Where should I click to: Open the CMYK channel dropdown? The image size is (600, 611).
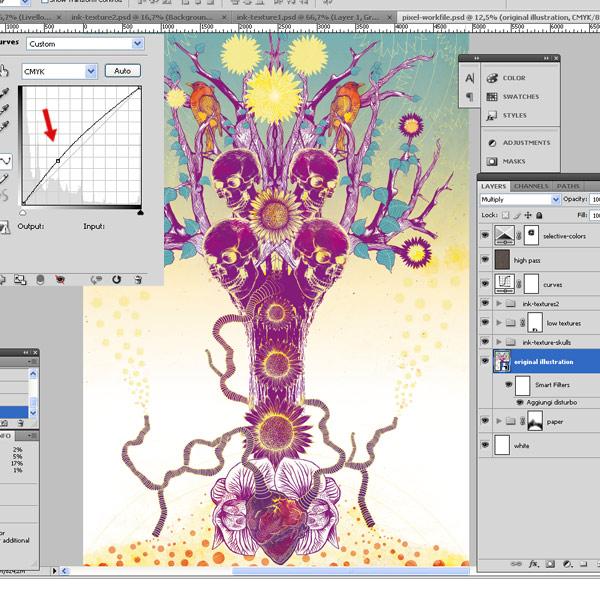pyautogui.click(x=59, y=71)
